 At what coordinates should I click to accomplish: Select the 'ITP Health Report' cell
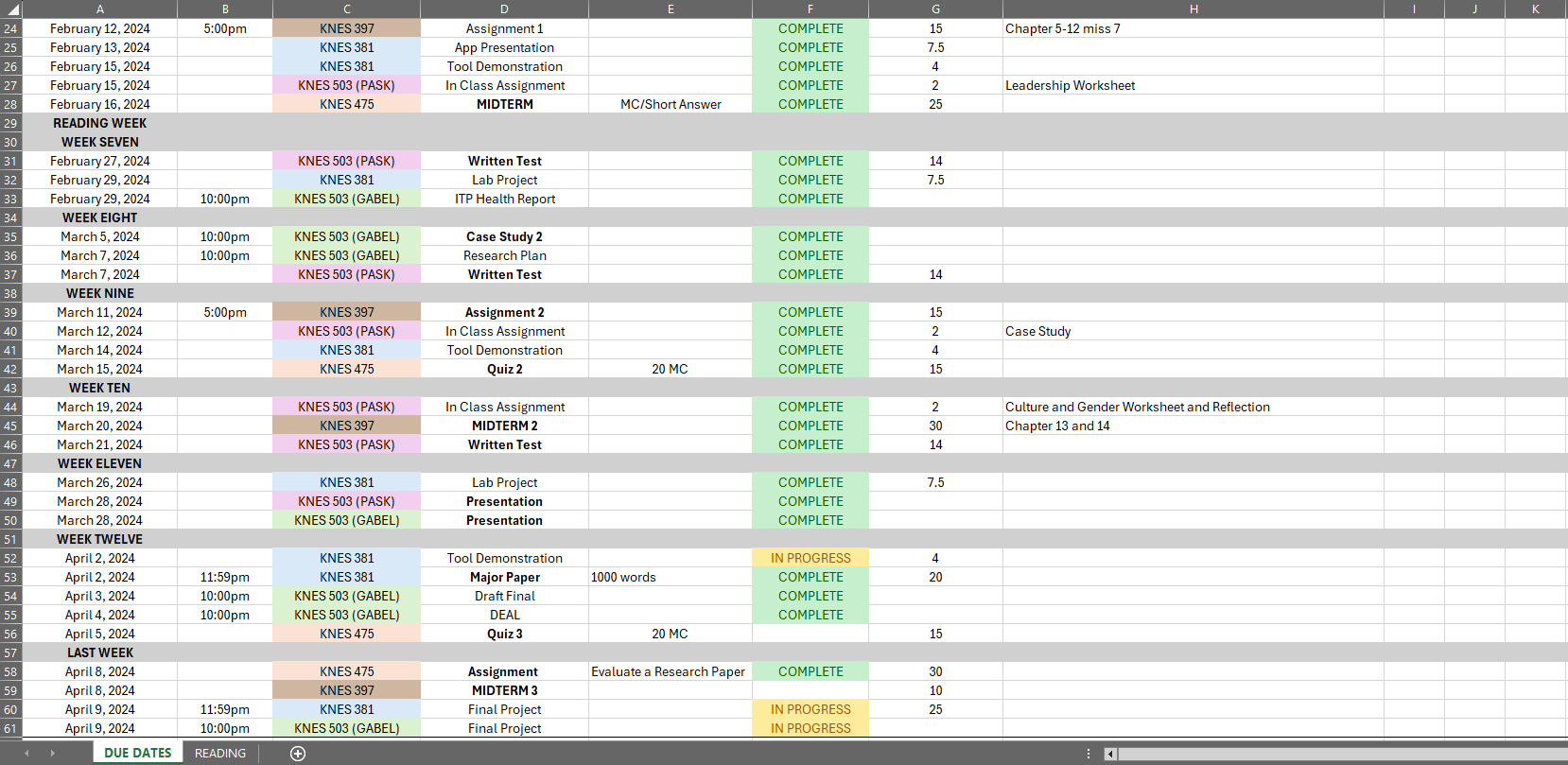(504, 199)
